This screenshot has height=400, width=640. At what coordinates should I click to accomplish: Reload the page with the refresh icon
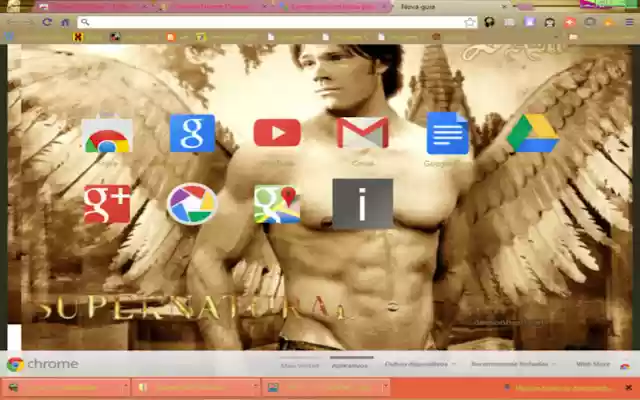pyautogui.click(x=47, y=22)
